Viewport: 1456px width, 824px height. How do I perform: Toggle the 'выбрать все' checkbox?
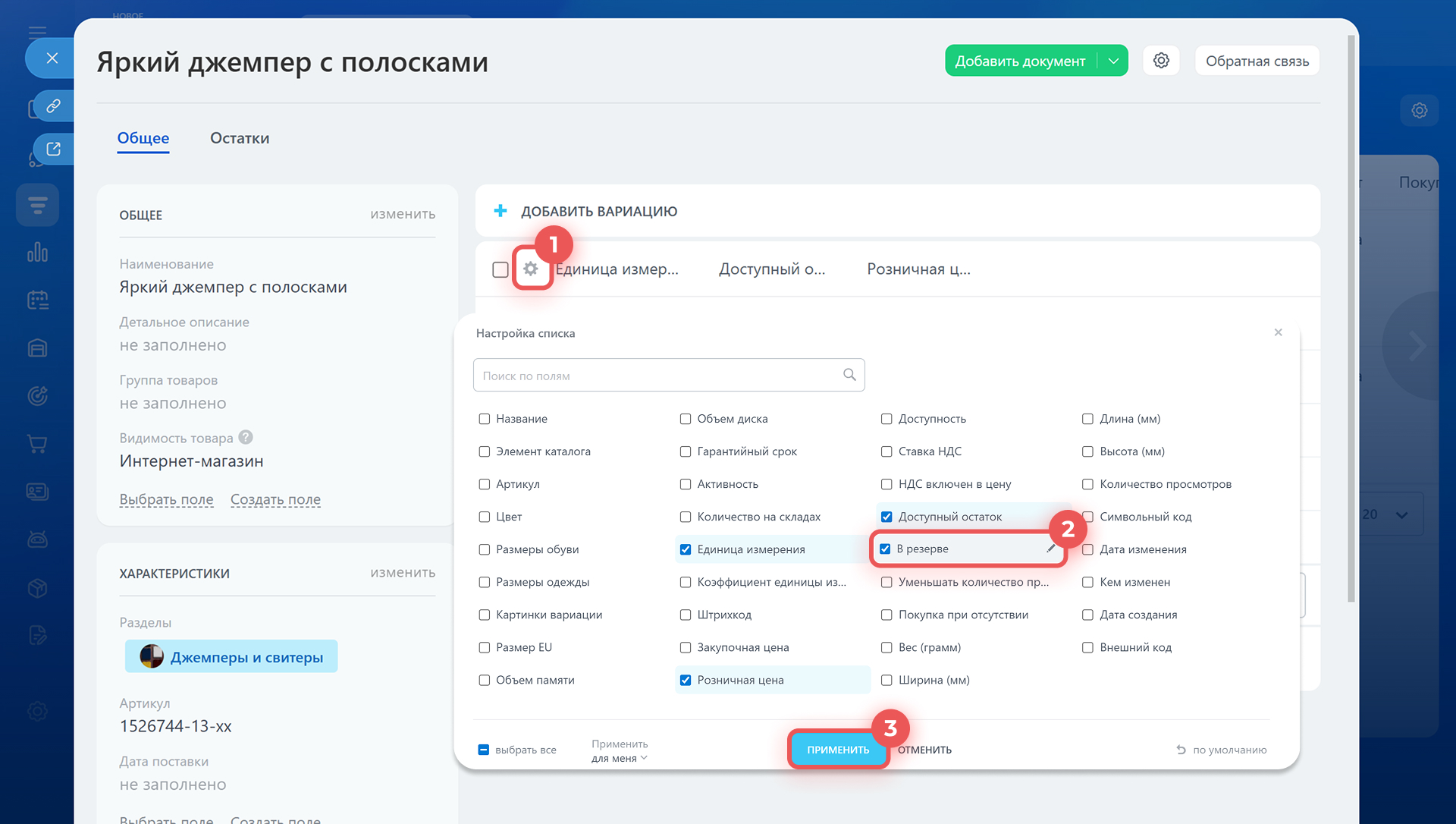pos(484,750)
